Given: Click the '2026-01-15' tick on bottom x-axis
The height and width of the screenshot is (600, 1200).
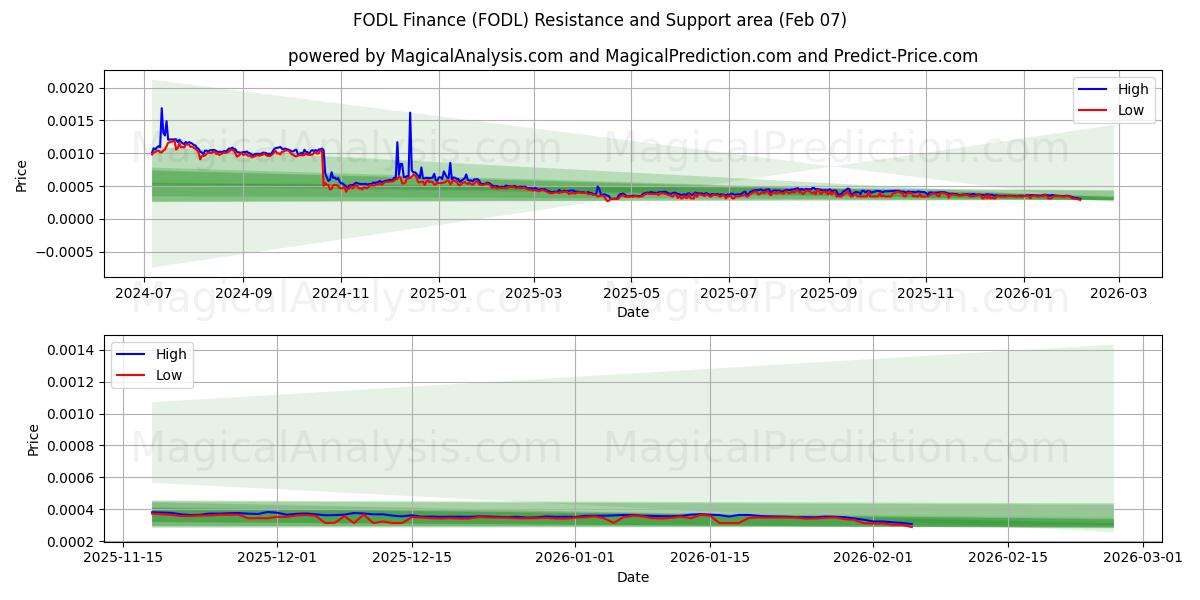Looking at the screenshot, I should [709, 559].
